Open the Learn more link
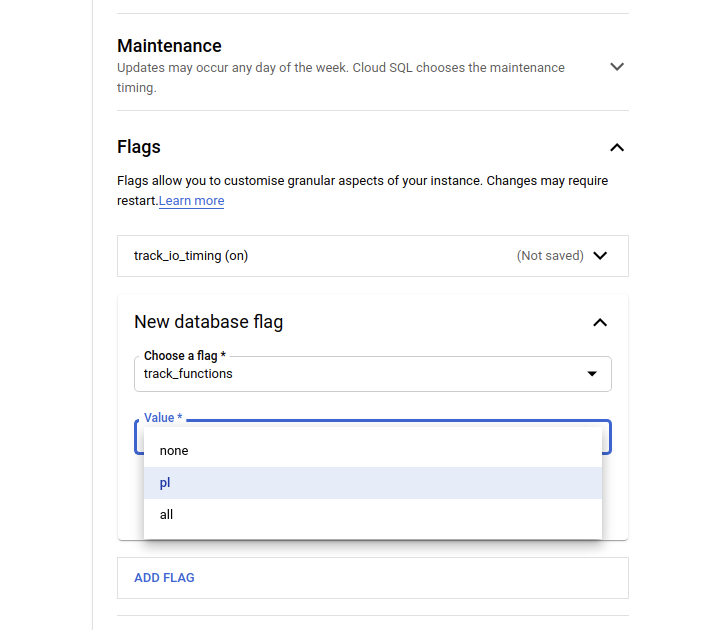 click(x=191, y=201)
